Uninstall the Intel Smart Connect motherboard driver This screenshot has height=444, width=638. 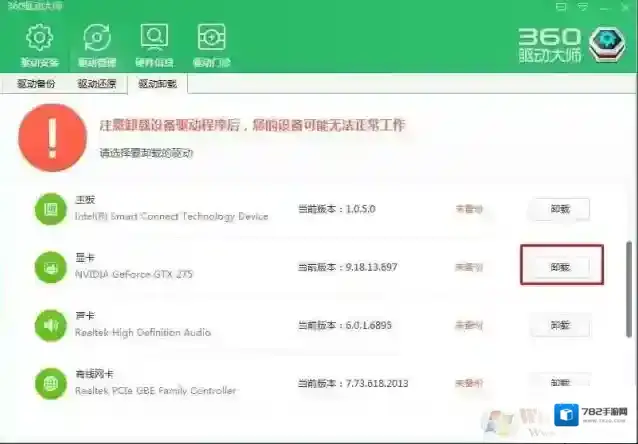point(558,209)
